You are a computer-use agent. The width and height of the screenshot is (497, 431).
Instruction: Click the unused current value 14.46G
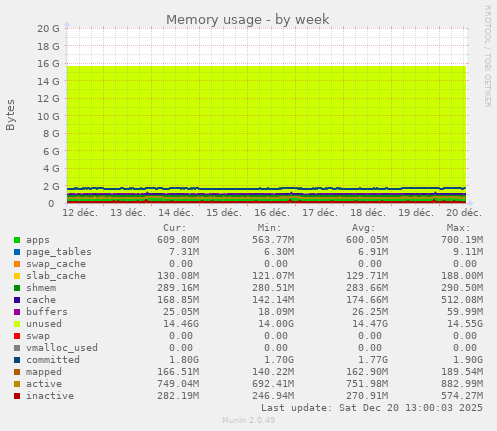click(181, 324)
